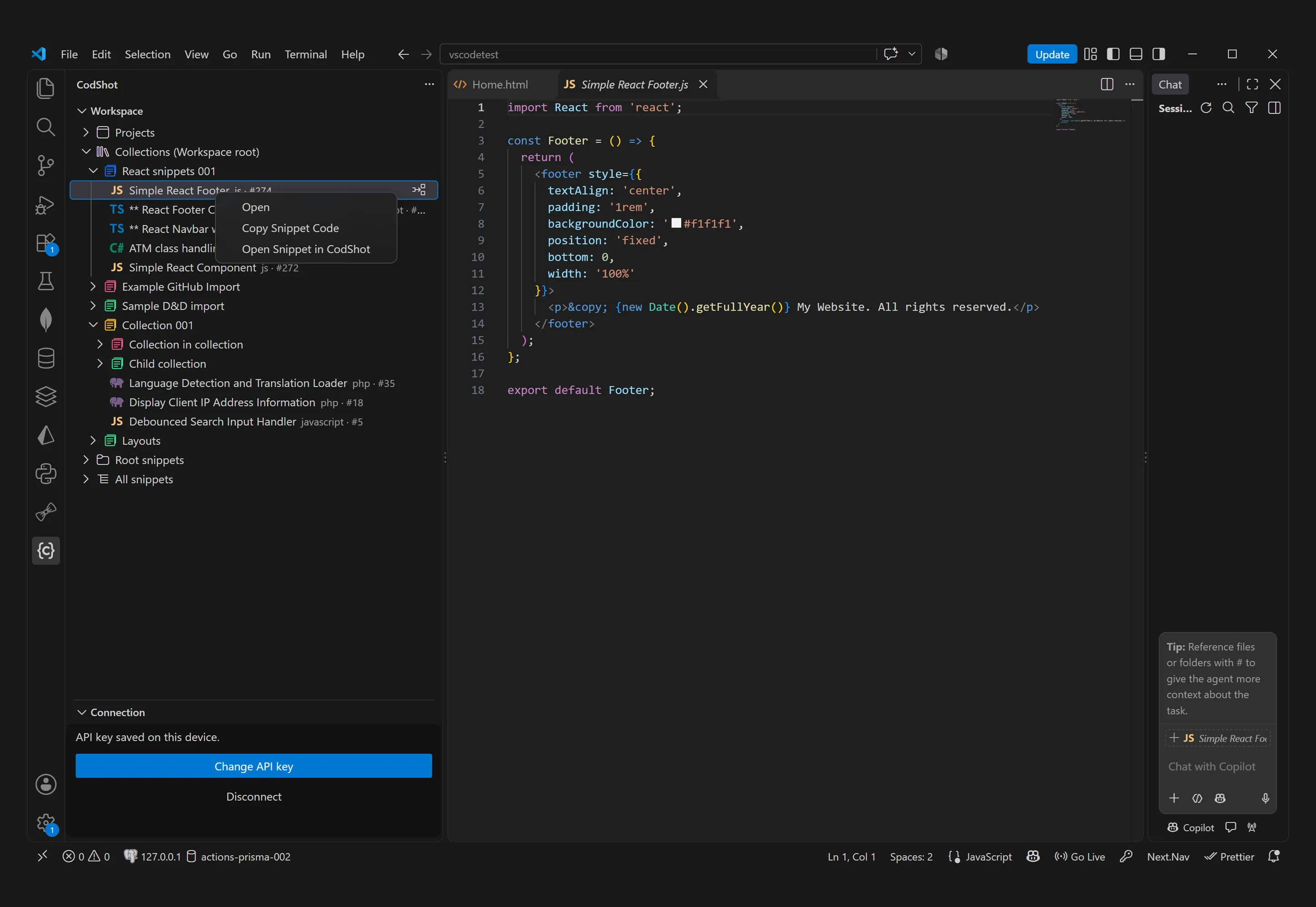Click the Update button
This screenshot has width=1316, height=907.
(1052, 54)
